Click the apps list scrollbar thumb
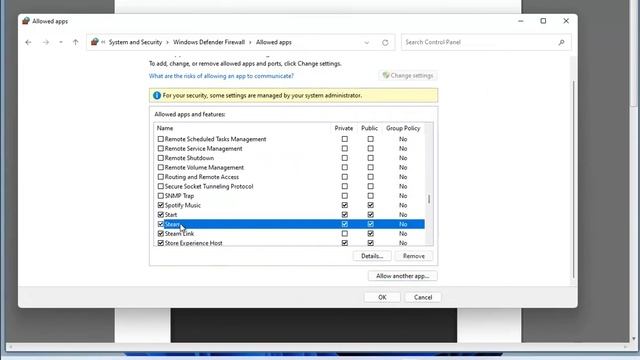This screenshot has width=640, height=360. coord(429,199)
